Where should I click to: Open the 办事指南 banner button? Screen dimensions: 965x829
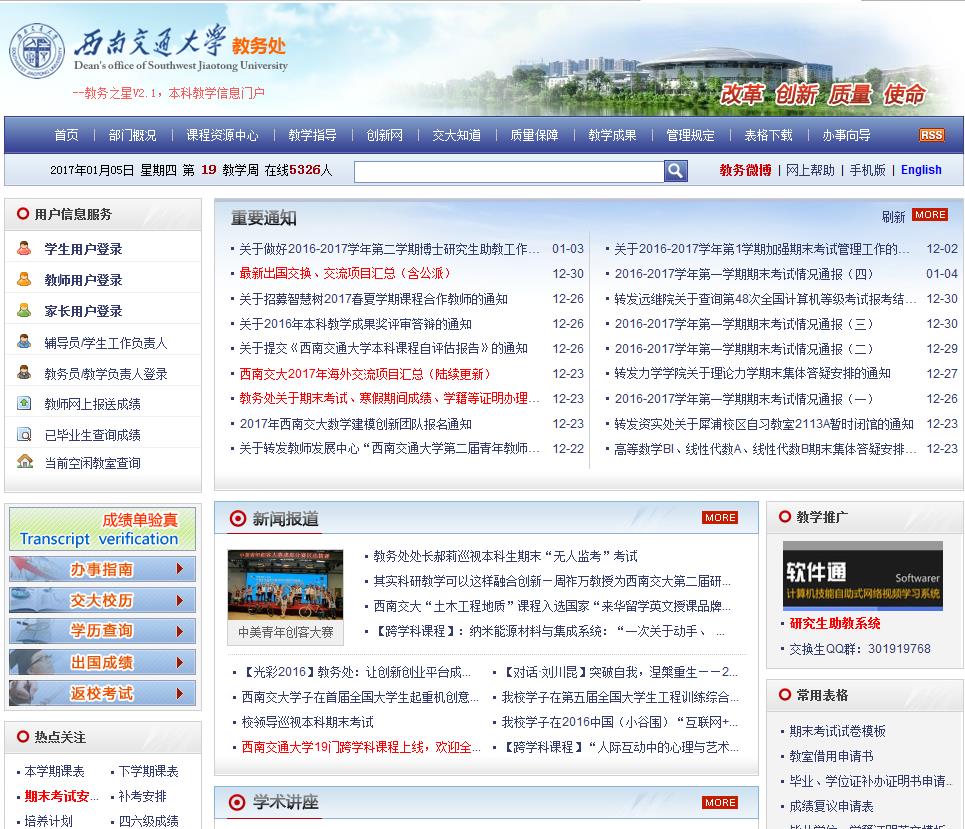tap(102, 569)
